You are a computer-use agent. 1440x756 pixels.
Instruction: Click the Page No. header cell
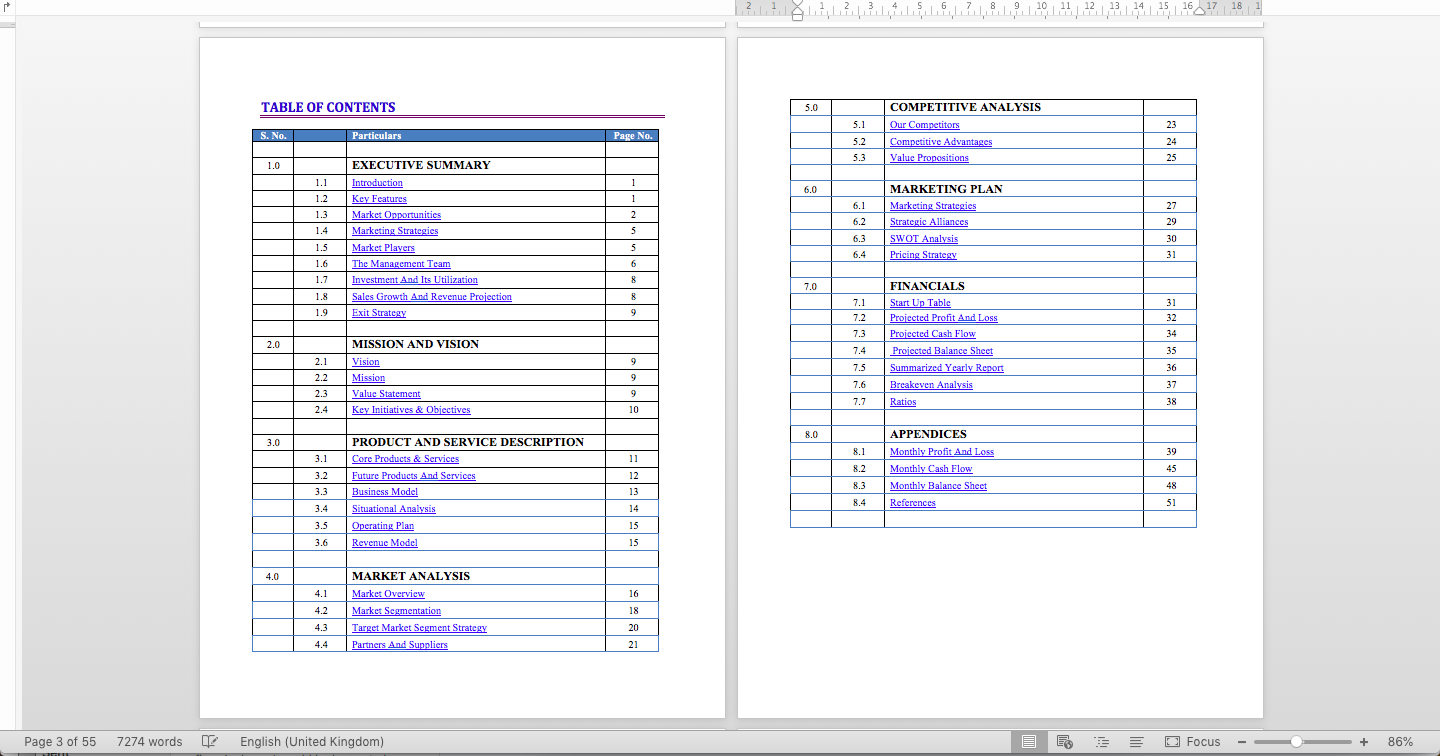point(632,135)
